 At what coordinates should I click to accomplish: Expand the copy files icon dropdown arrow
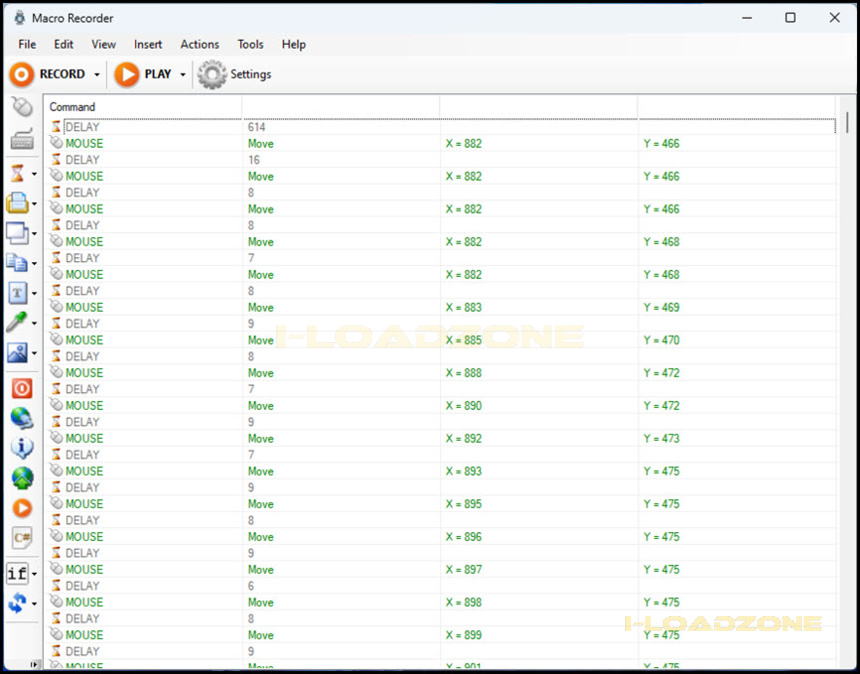coord(34,264)
